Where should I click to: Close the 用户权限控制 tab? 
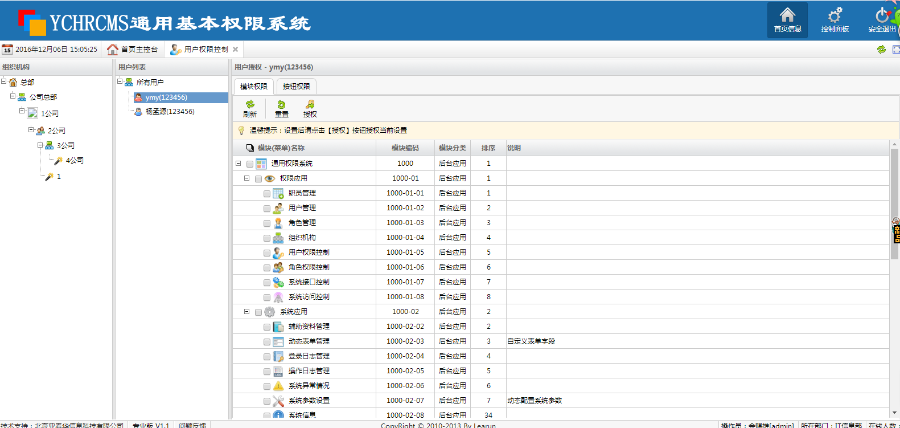tap(237, 49)
